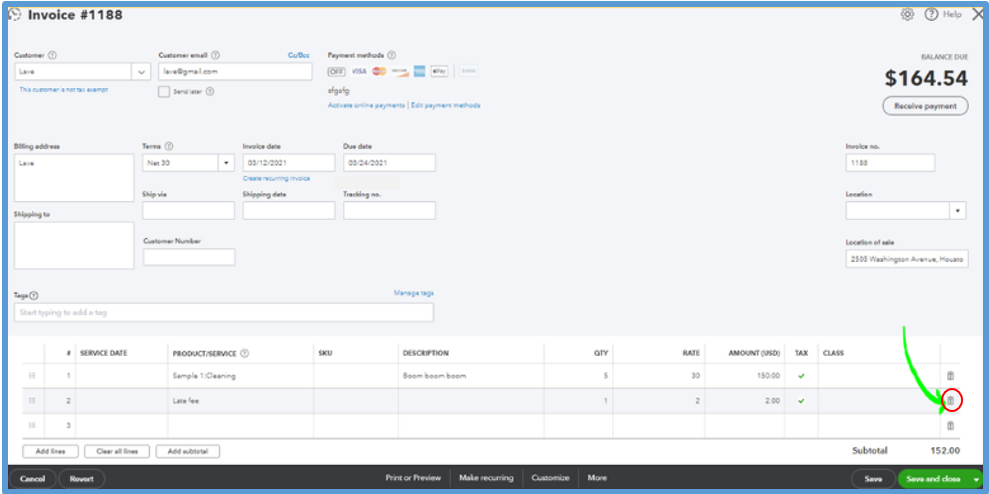
Task: Delete line 1 with trash icon
Action: coord(951,375)
